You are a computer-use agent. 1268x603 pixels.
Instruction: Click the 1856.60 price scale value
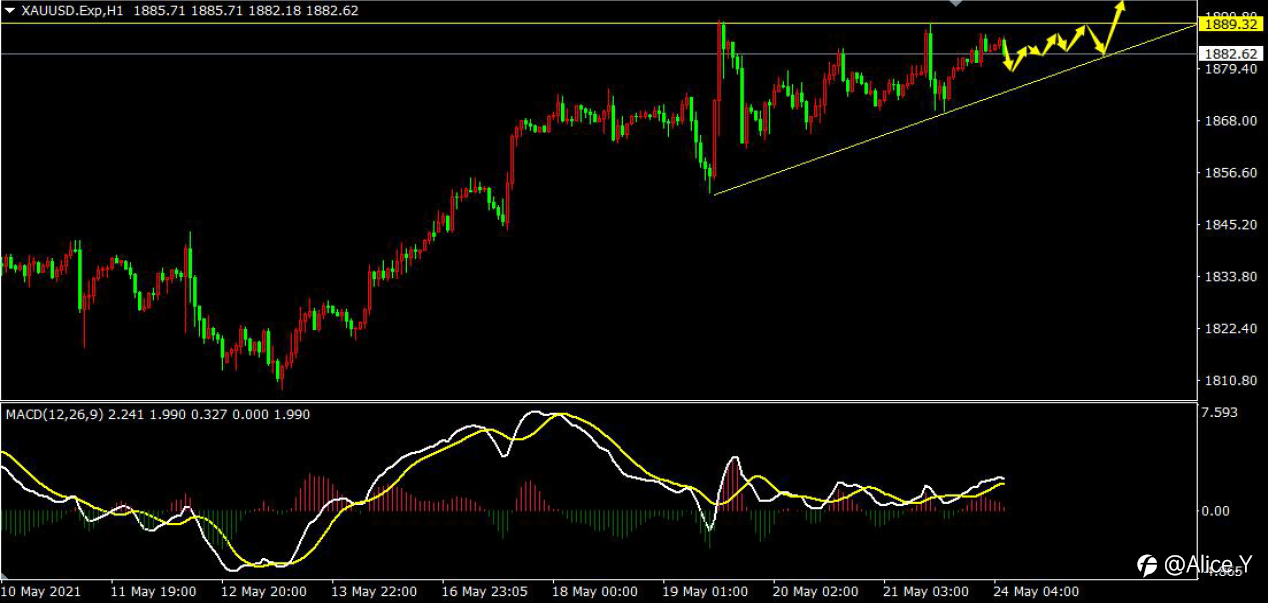1231,173
